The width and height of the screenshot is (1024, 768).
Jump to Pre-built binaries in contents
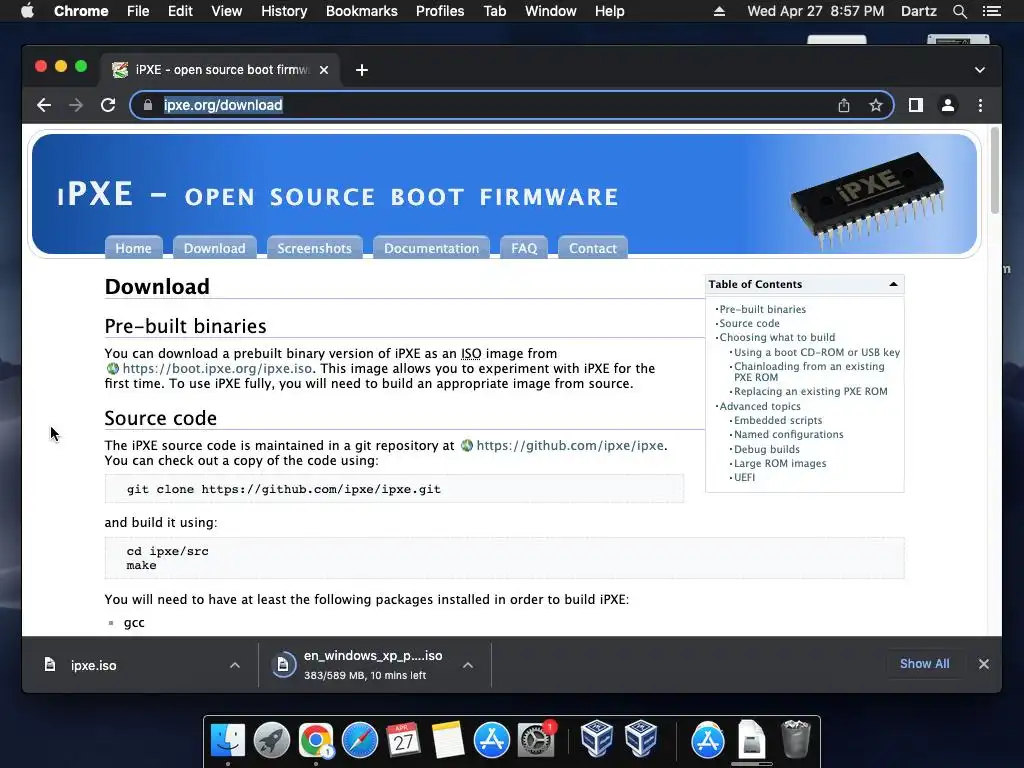pos(762,309)
